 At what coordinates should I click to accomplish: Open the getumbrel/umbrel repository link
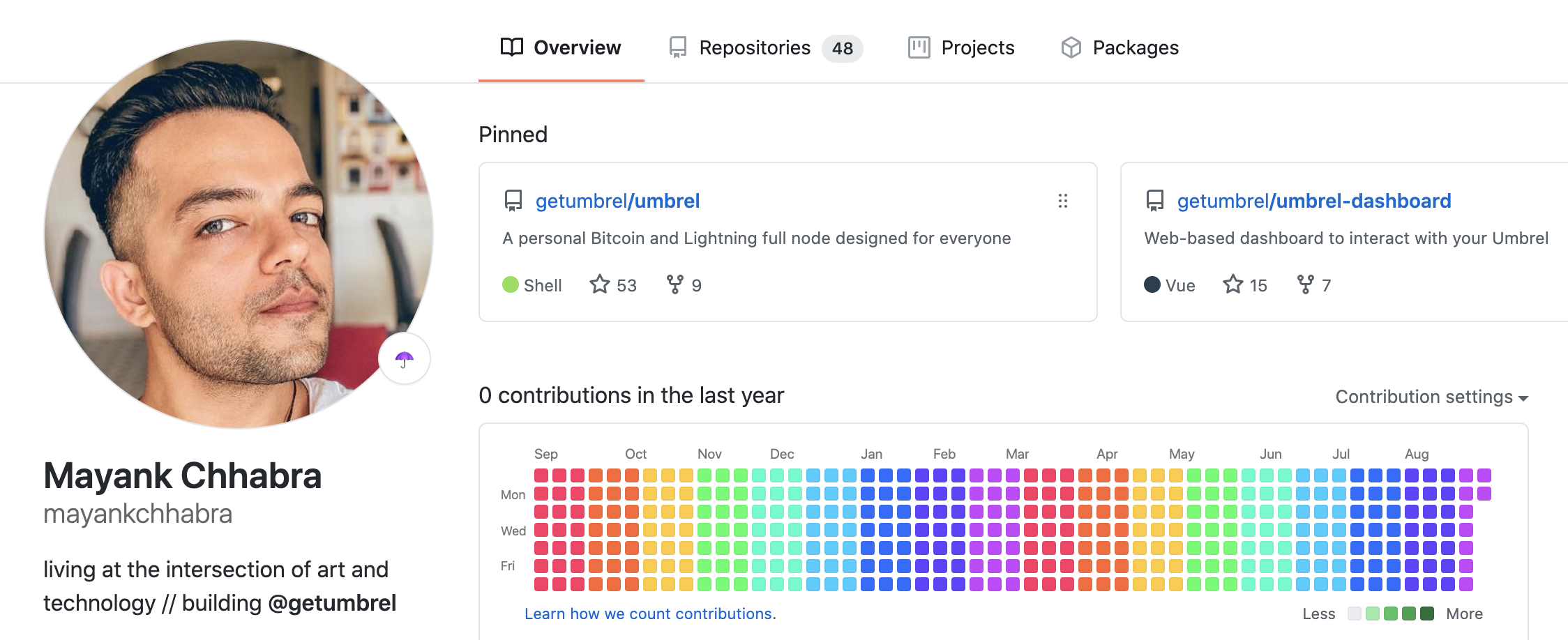[617, 201]
